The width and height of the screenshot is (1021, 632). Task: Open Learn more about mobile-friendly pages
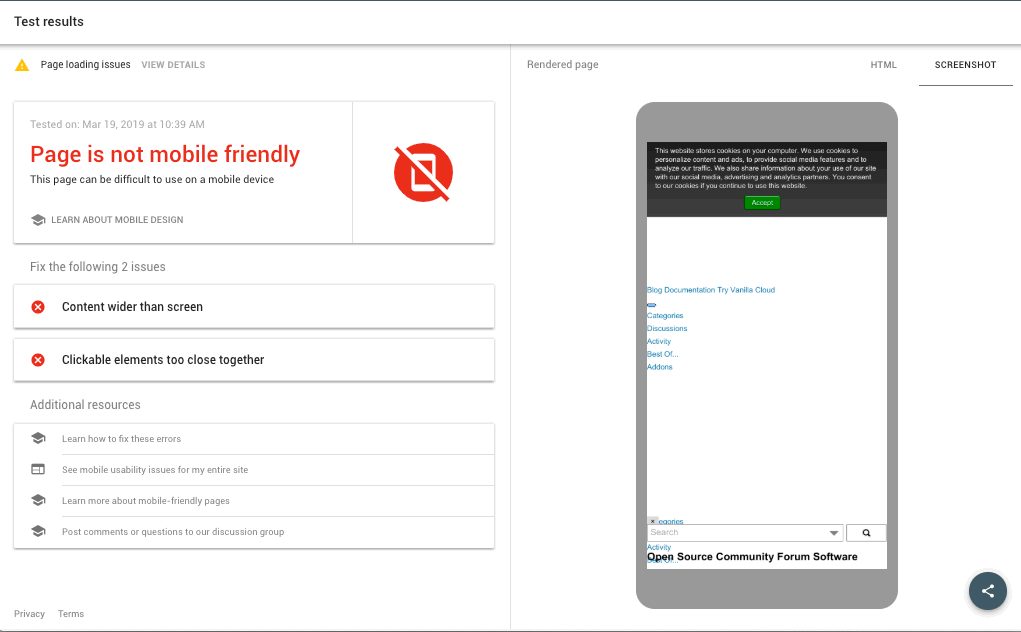click(254, 501)
